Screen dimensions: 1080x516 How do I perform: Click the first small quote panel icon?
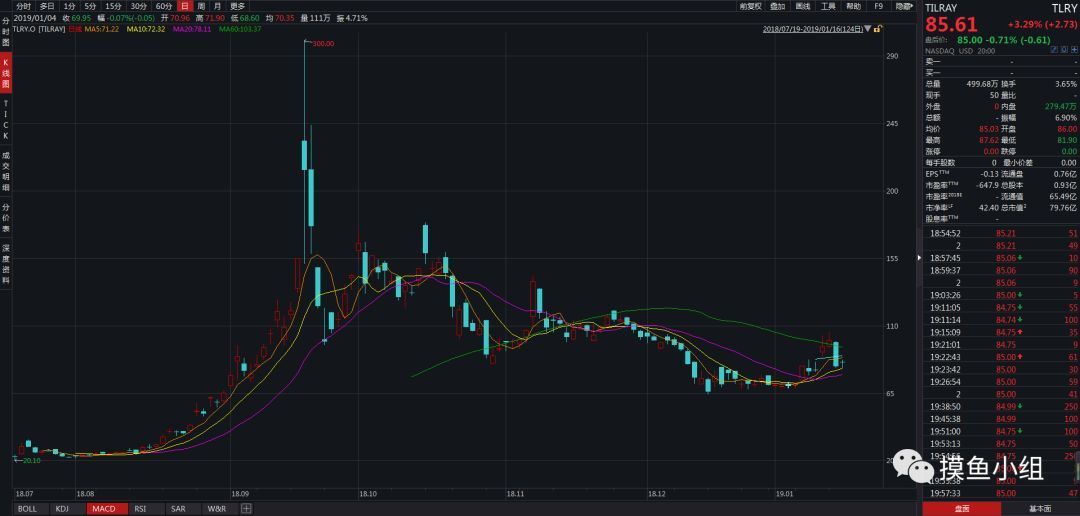tap(1054, 50)
